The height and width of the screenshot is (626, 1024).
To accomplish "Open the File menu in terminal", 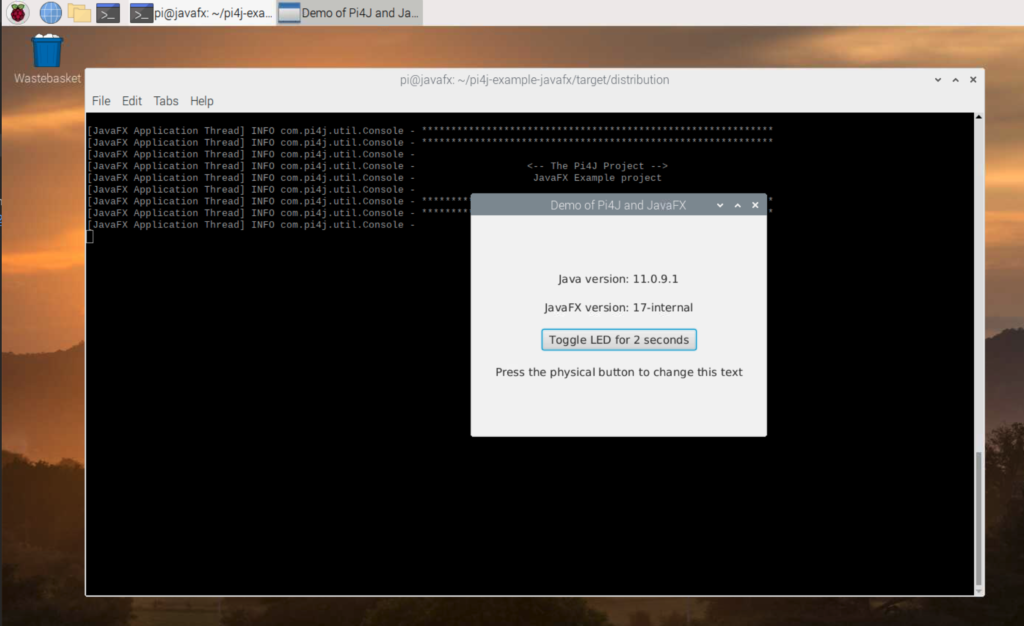I will (101, 101).
